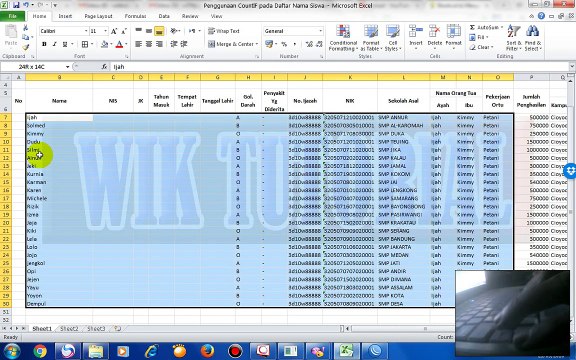This screenshot has width=576, height=360.
Task: Click the Percent Style icon
Action: pyautogui.click(x=284, y=44)
